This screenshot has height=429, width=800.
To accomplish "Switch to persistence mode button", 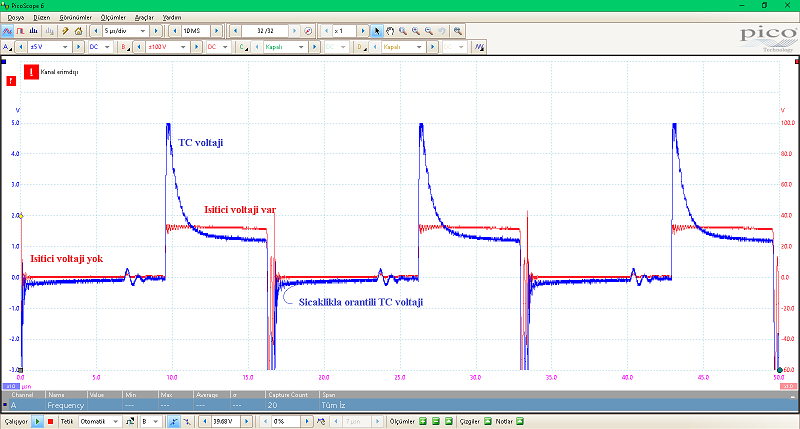I will [19, 31].
